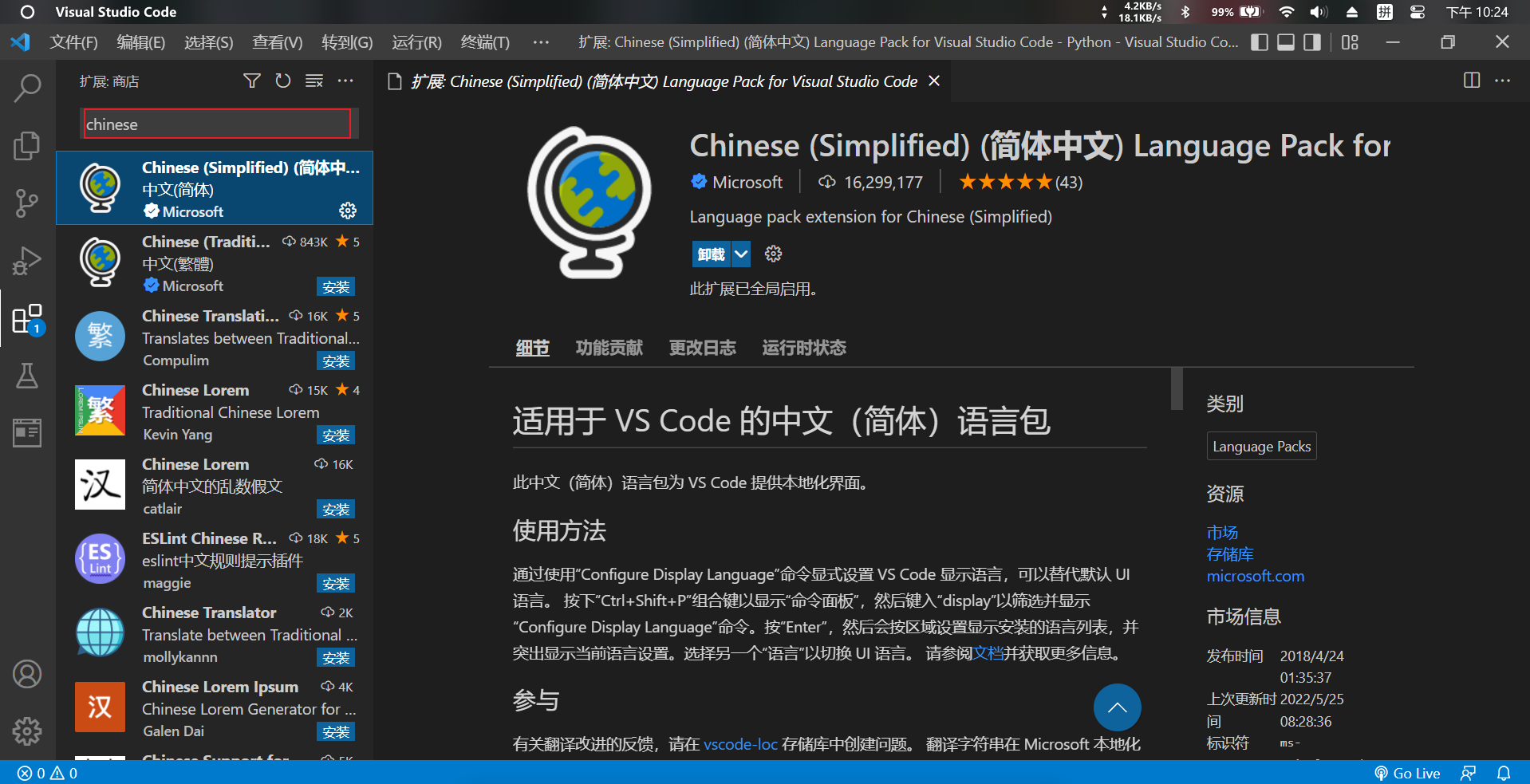Image resolution: width=1530 pixels, height=784 pixels.
Task: Refresh the extensions list
Action: [283, 81]
